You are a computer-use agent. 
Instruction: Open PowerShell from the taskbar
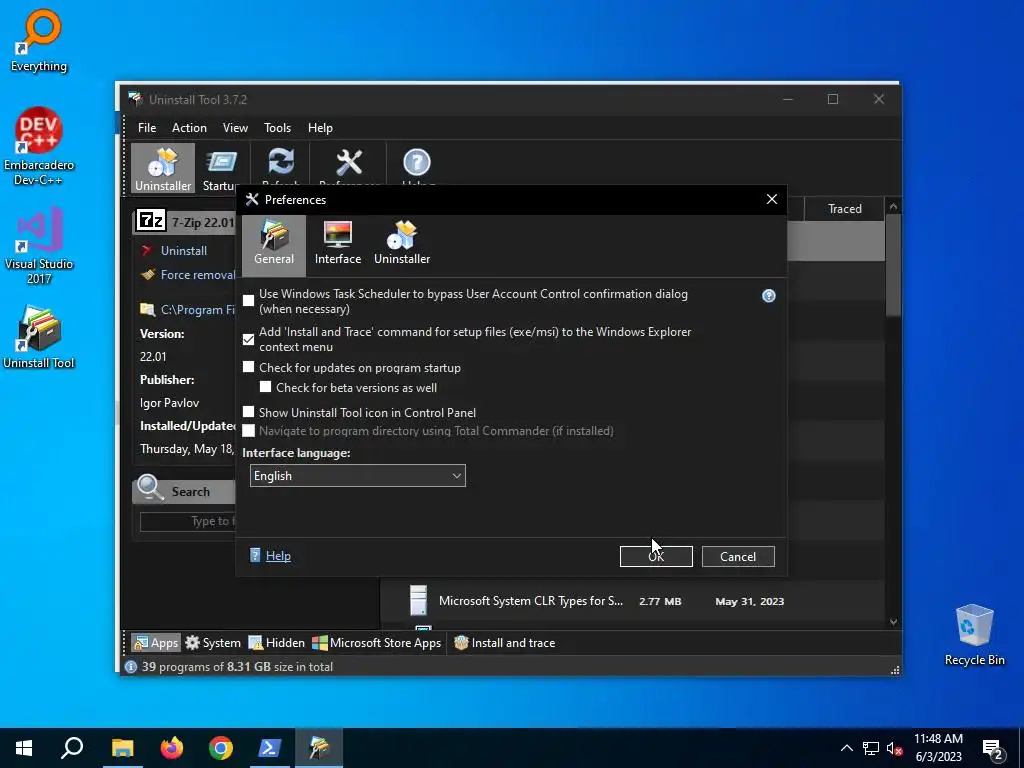(270, 748)
